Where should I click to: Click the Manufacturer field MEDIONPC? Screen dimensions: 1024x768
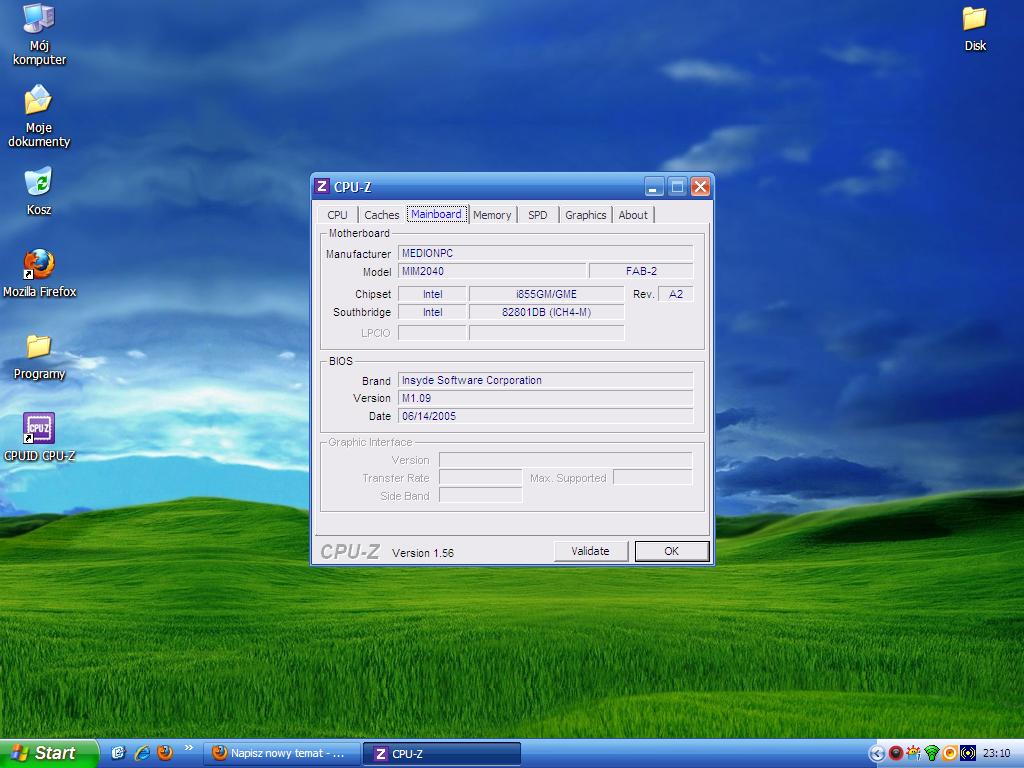click(x=545, y=253)
